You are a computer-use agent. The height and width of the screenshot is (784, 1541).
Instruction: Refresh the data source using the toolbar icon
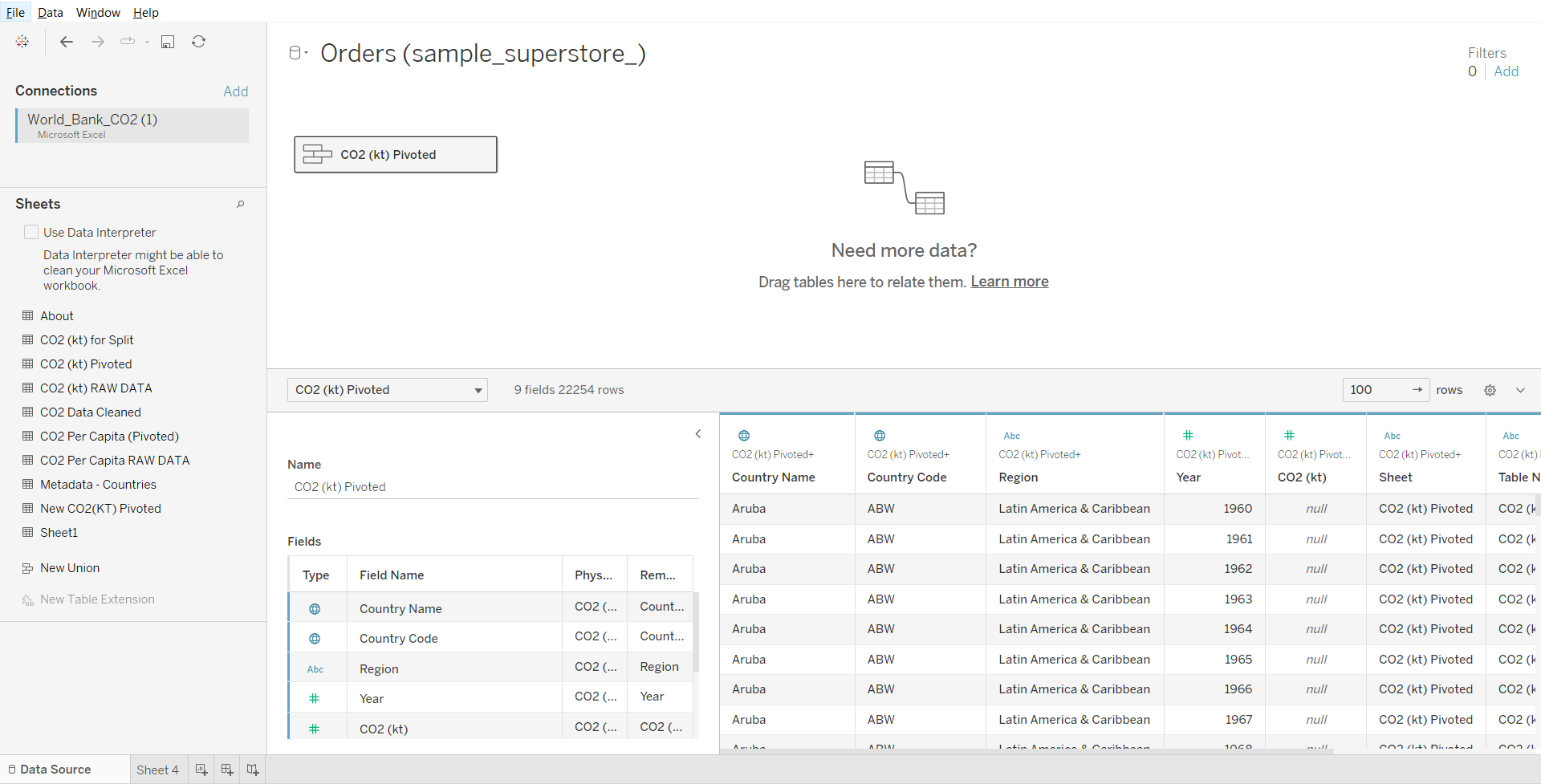click(198, 42)
